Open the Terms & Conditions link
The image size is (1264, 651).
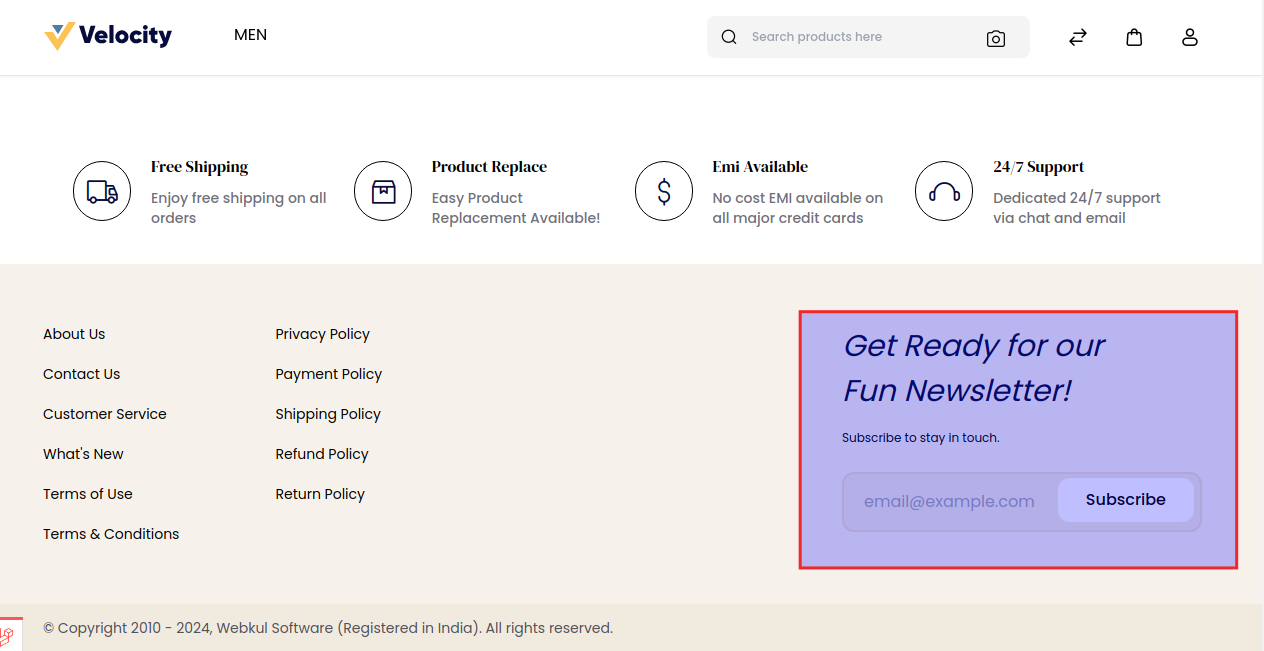111,534
